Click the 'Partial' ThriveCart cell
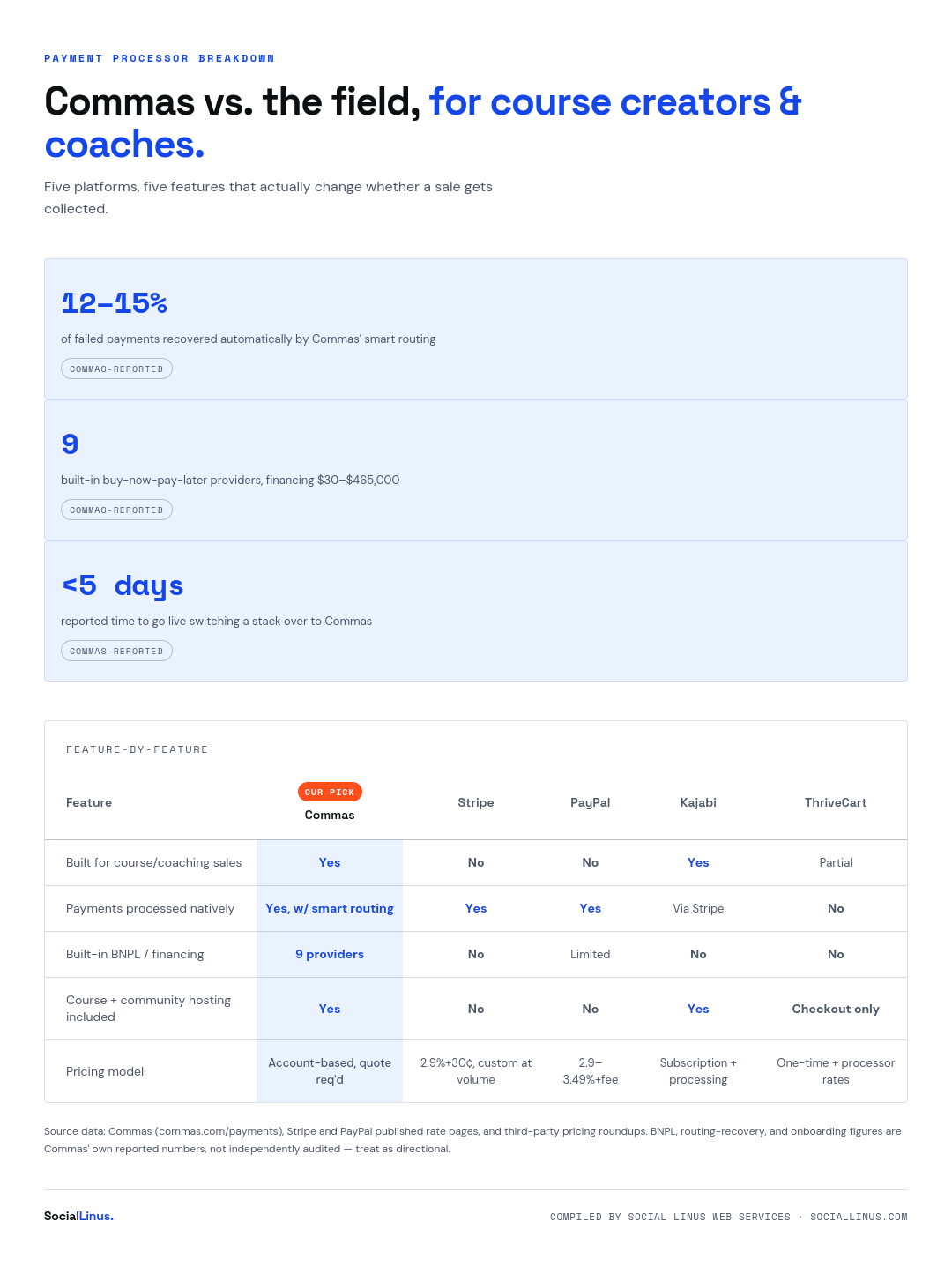 click(x=836, y=862)
